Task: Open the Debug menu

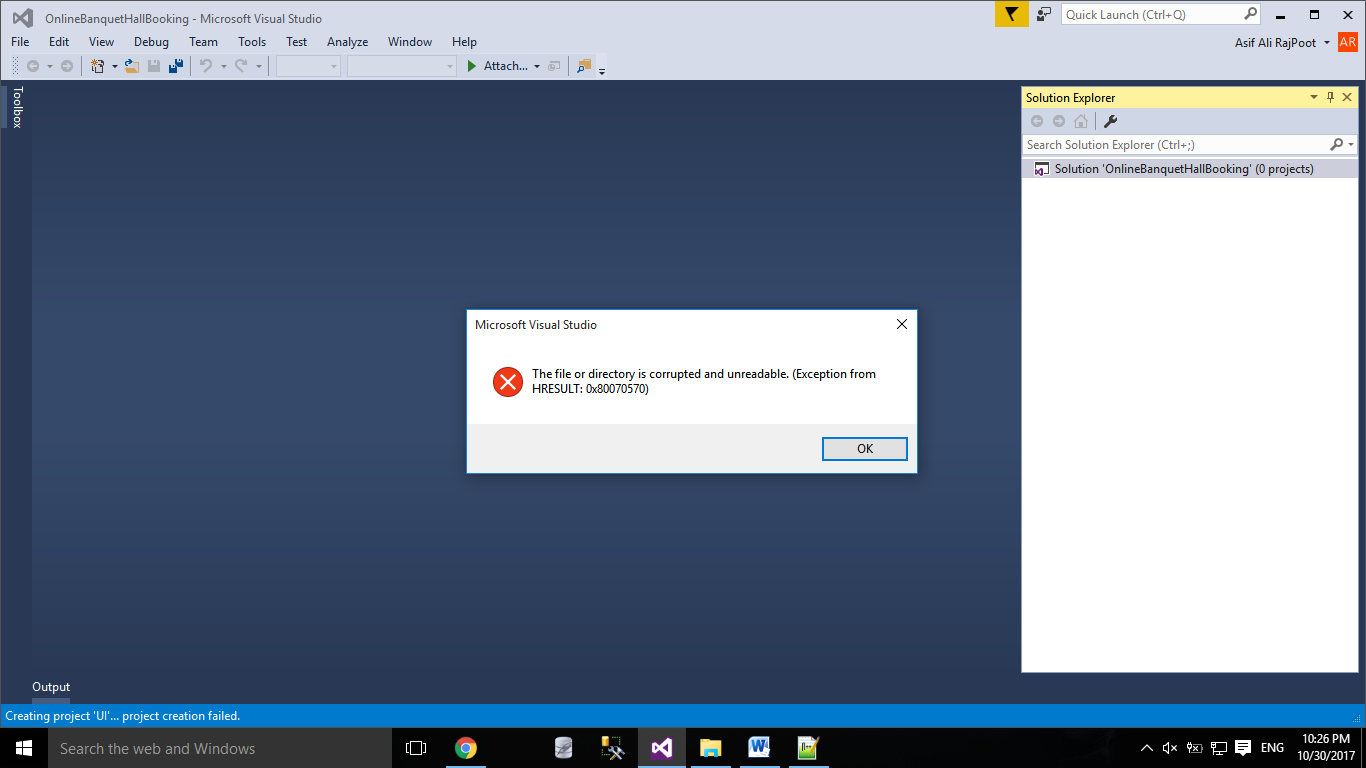Action: click(x=151, y=42)
